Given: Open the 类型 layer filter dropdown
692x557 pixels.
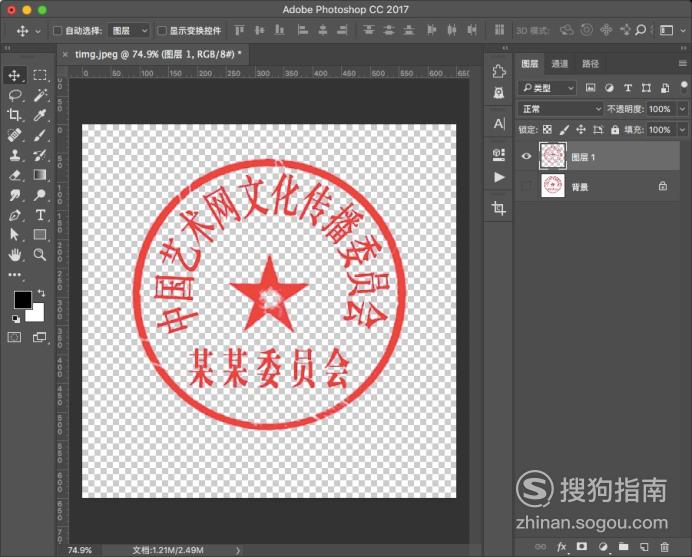Looking at the screenshot, I should coord(547,88).
